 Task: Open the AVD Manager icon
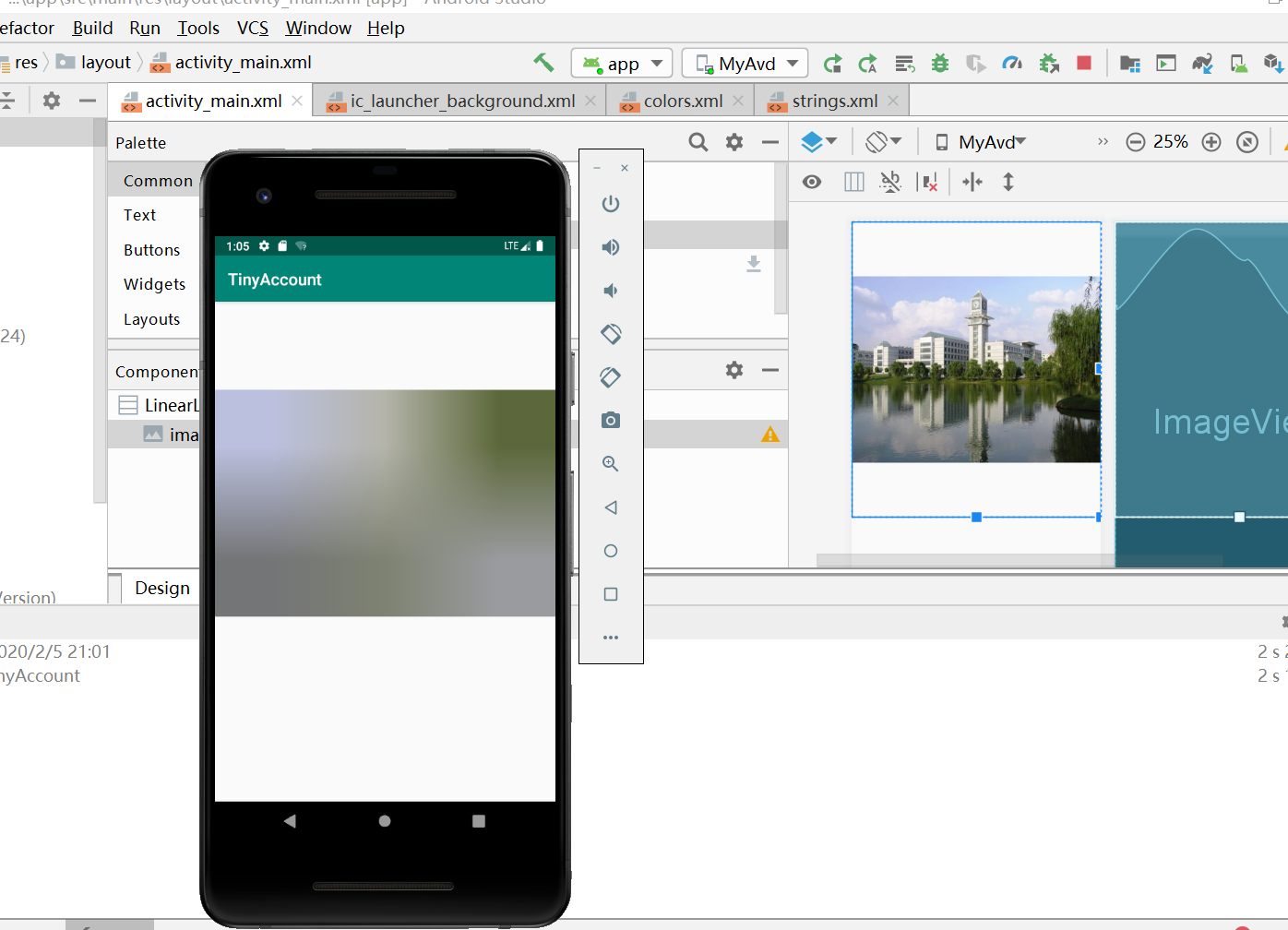coord(1238,64)
